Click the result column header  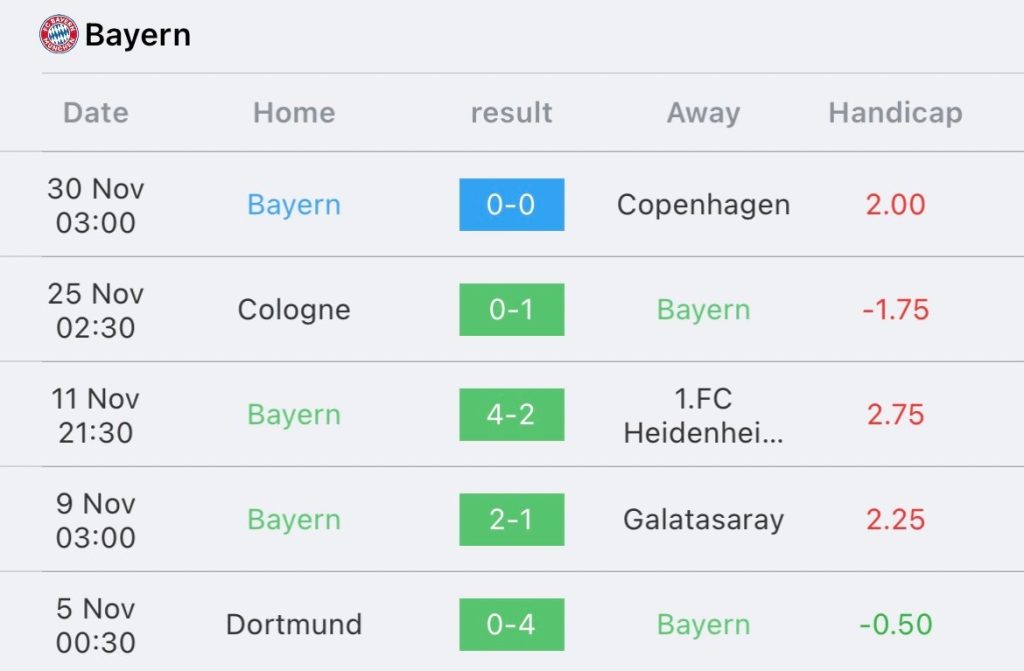pos(511,112)
